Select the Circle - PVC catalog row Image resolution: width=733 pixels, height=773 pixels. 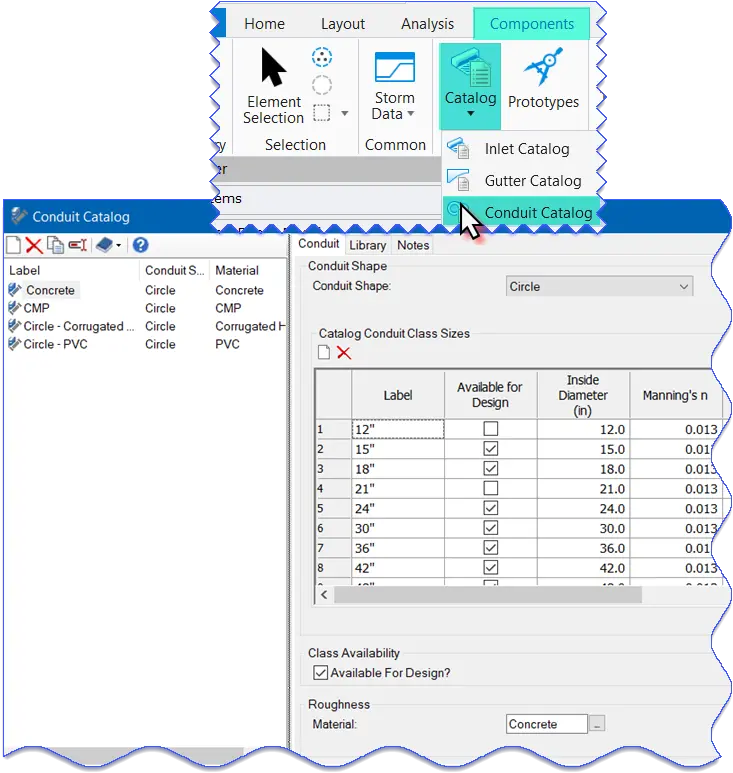[x=145, y=344]
